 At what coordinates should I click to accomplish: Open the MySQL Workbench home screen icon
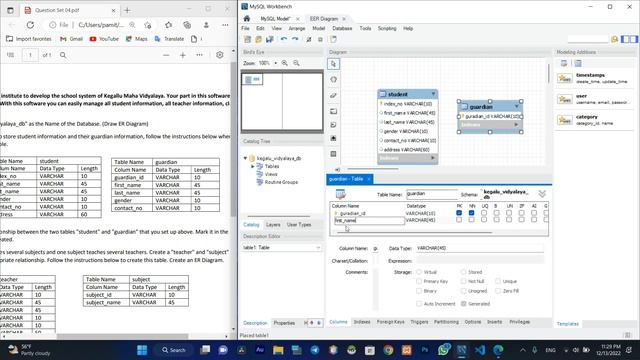pos(247,18)
